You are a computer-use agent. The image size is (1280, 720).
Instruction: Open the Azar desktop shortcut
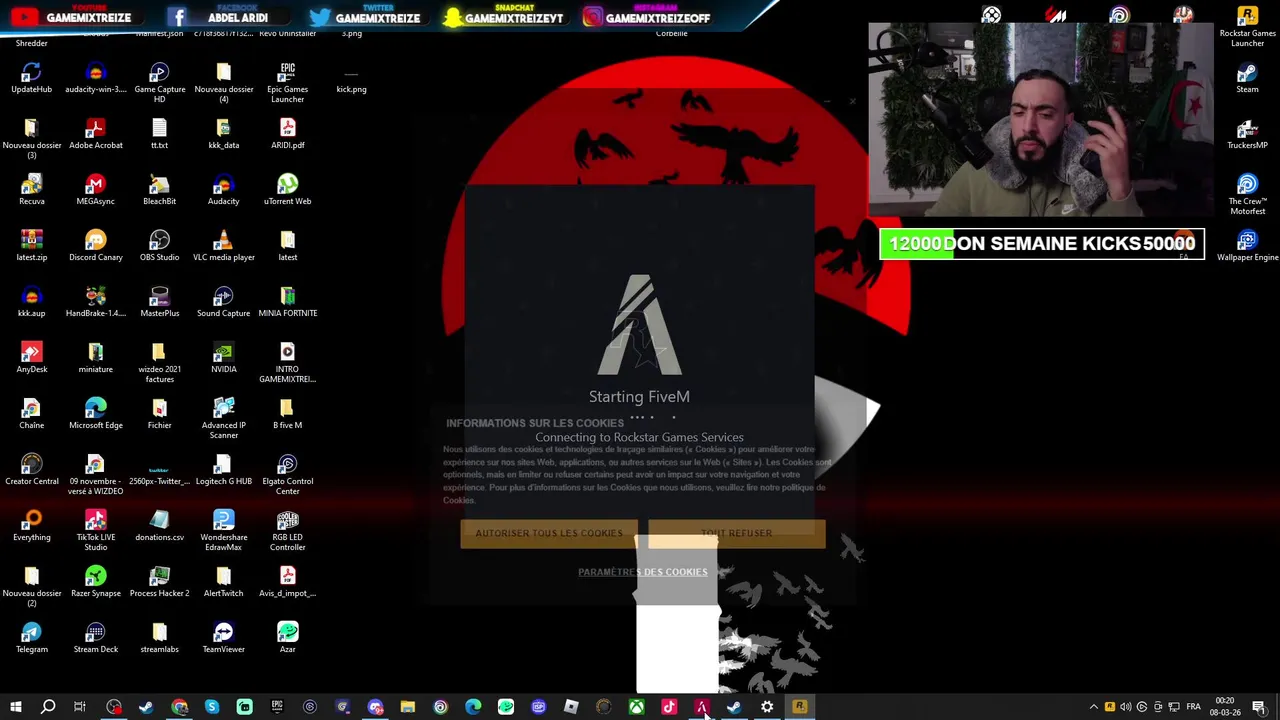click(x=287, y=639)
